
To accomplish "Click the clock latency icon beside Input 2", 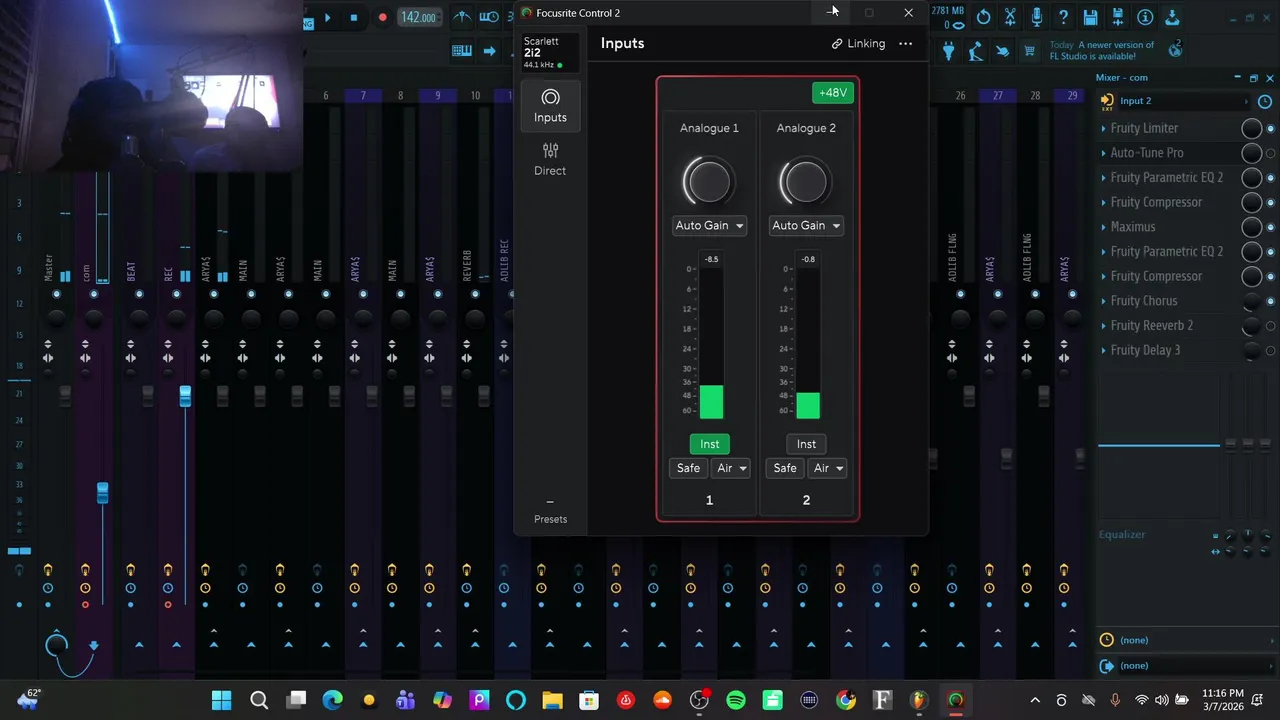I will point(1265,101).
